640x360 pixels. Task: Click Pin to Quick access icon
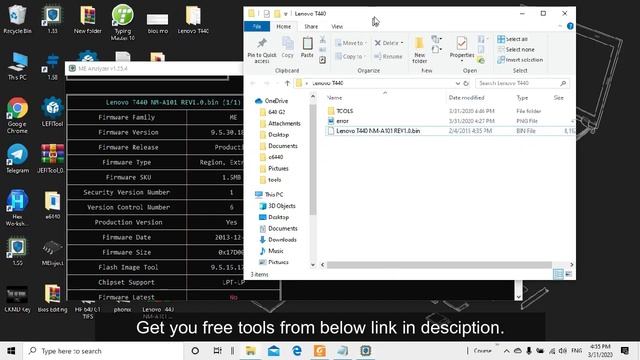(262, 50)
